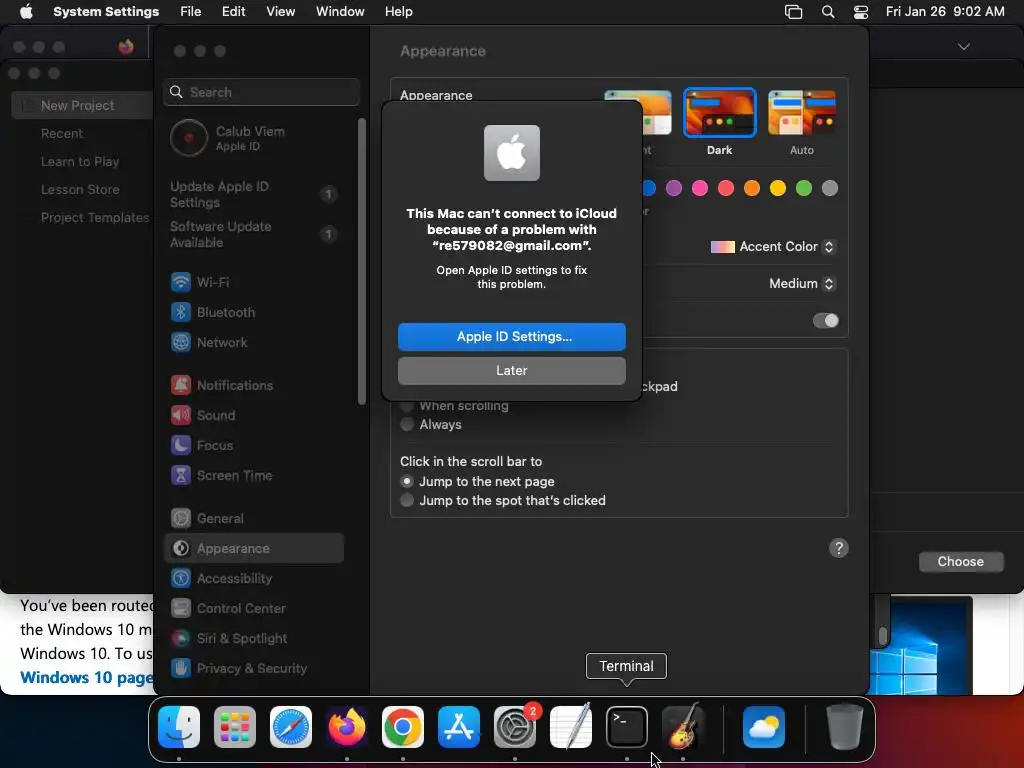The image size is (1024, 768).
Task: Open TextEdit from the Dock
Action: (571, 727)
